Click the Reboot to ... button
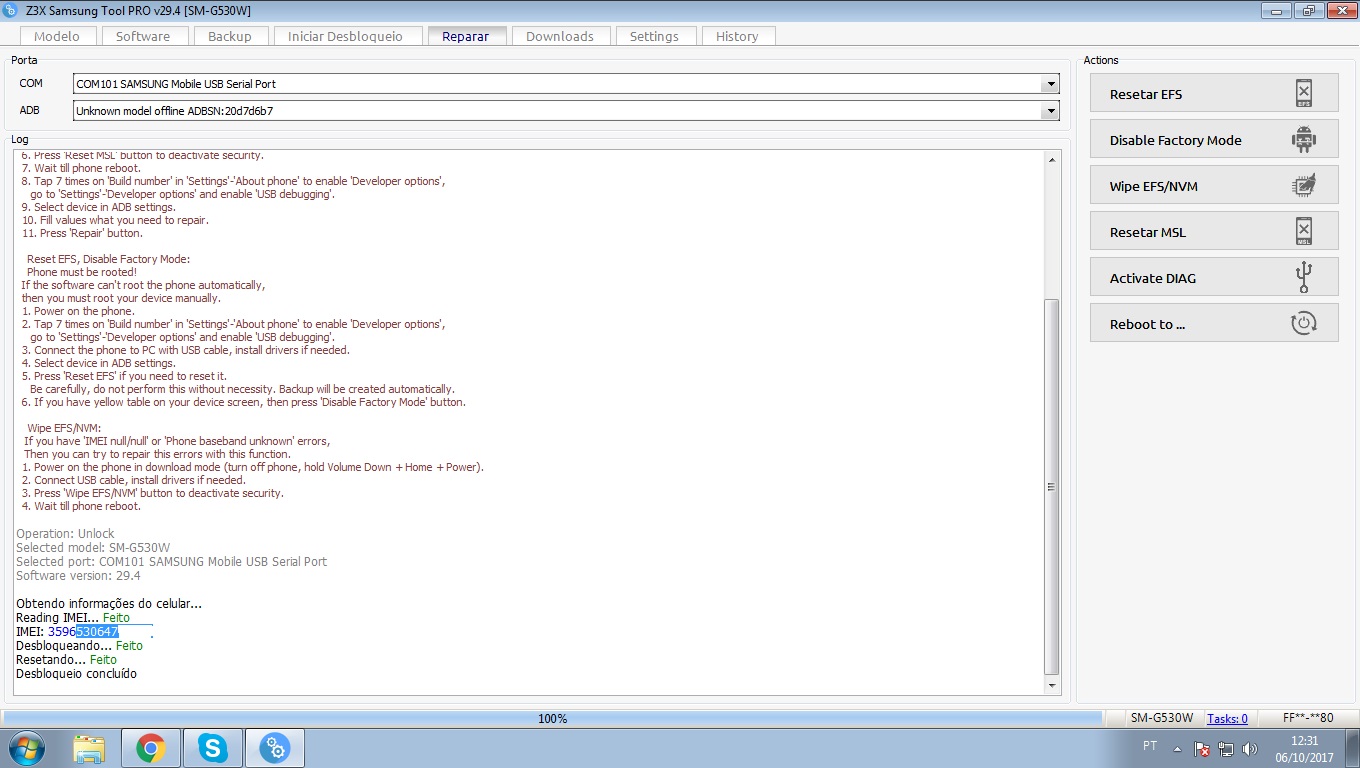Screen dimensions: 1360x768 point(1214,323)
